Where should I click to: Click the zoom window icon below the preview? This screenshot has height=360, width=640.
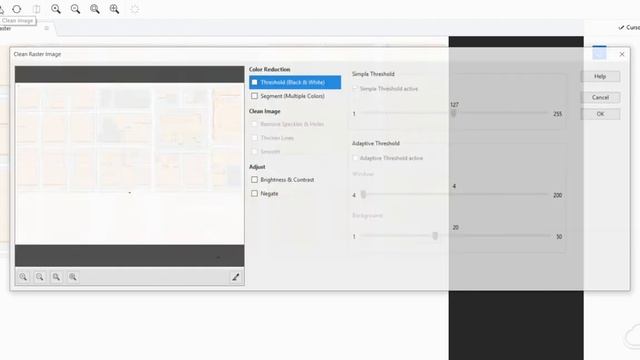pyautogui.click(x=56, y=277)
